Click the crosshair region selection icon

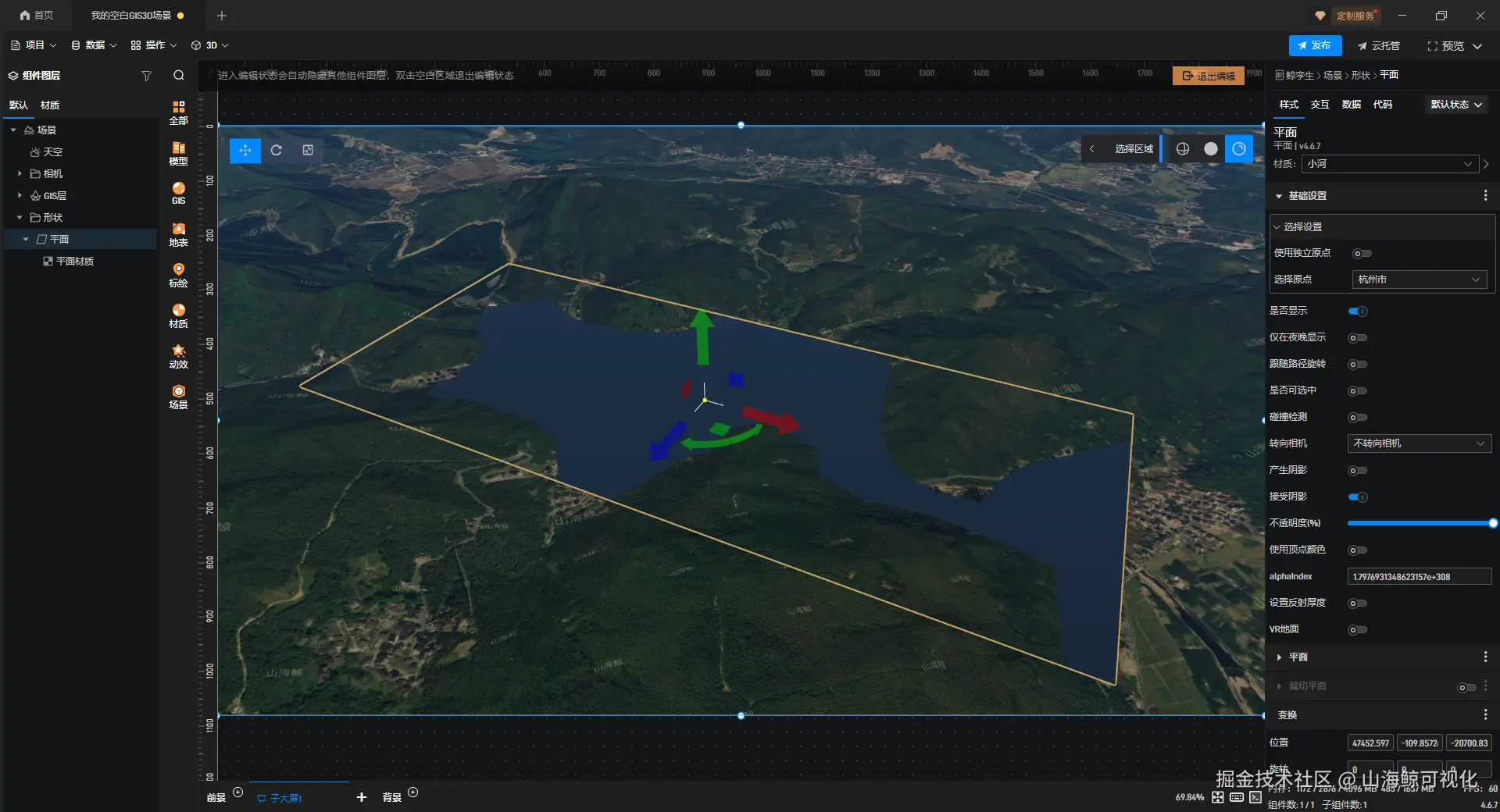coord(1183,148)
